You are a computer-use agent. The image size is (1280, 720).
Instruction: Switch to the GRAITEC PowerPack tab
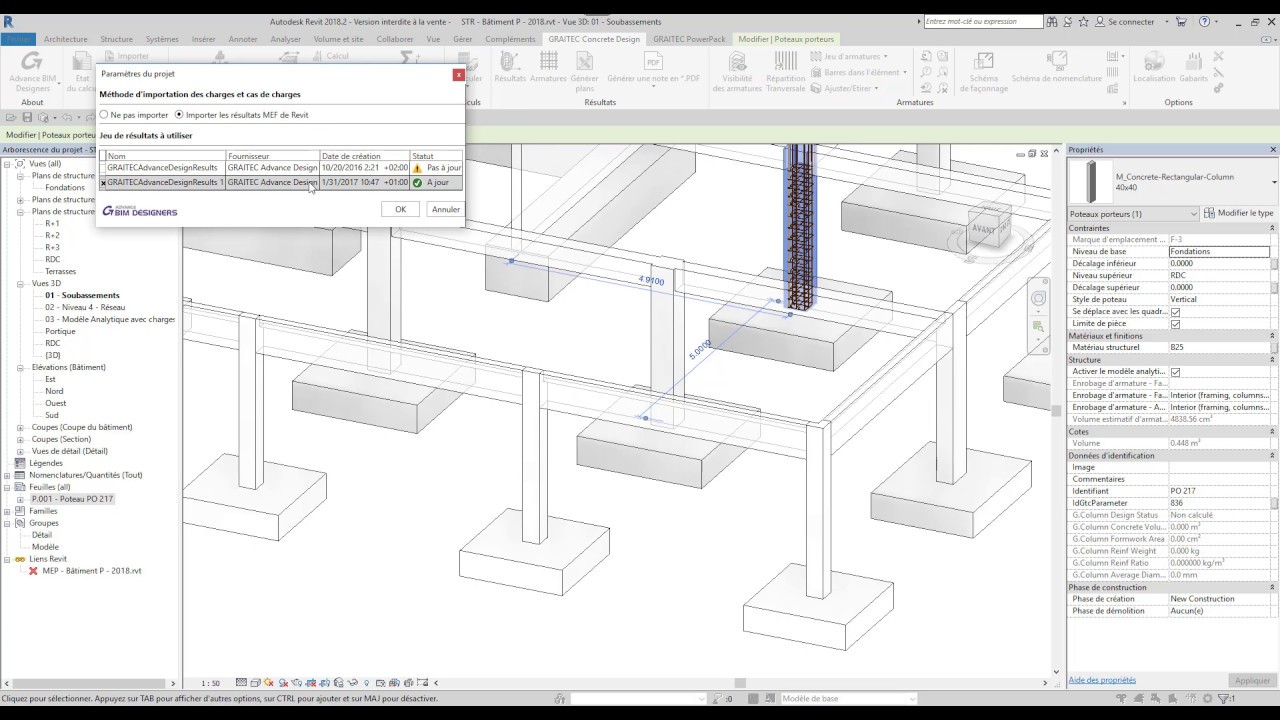689,39
